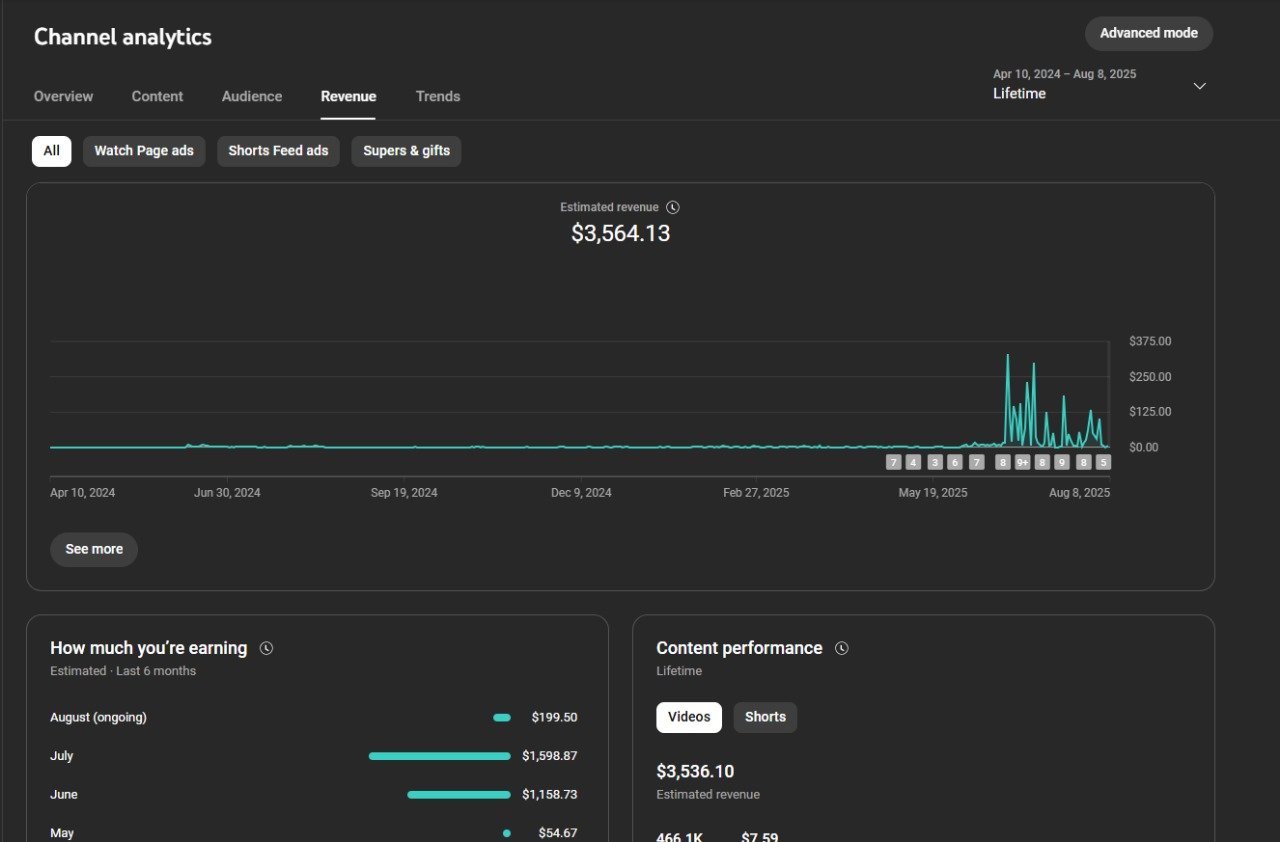Open the video marker labeled 9+
The width and height of the screenshot is (1280, 842).
point(1022,462)
